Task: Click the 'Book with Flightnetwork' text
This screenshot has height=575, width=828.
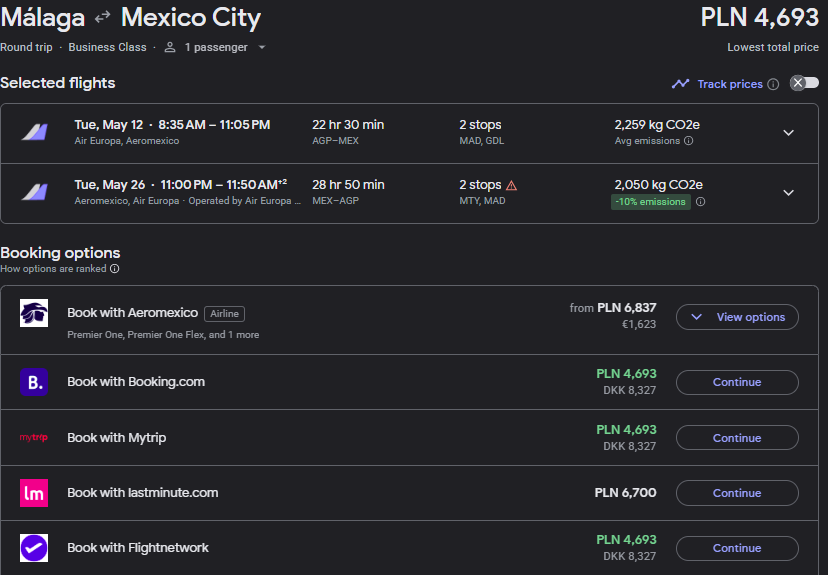Action: 138,548
